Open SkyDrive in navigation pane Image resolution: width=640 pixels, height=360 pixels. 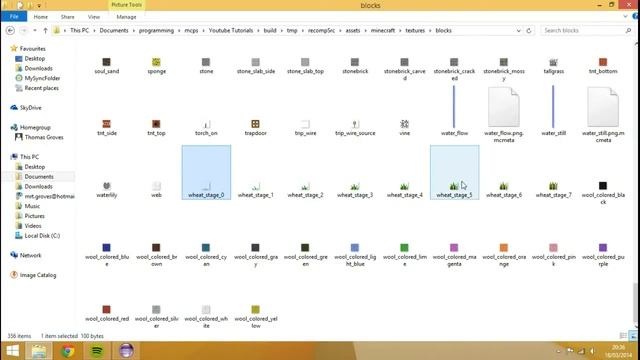[x=31, y=108]
